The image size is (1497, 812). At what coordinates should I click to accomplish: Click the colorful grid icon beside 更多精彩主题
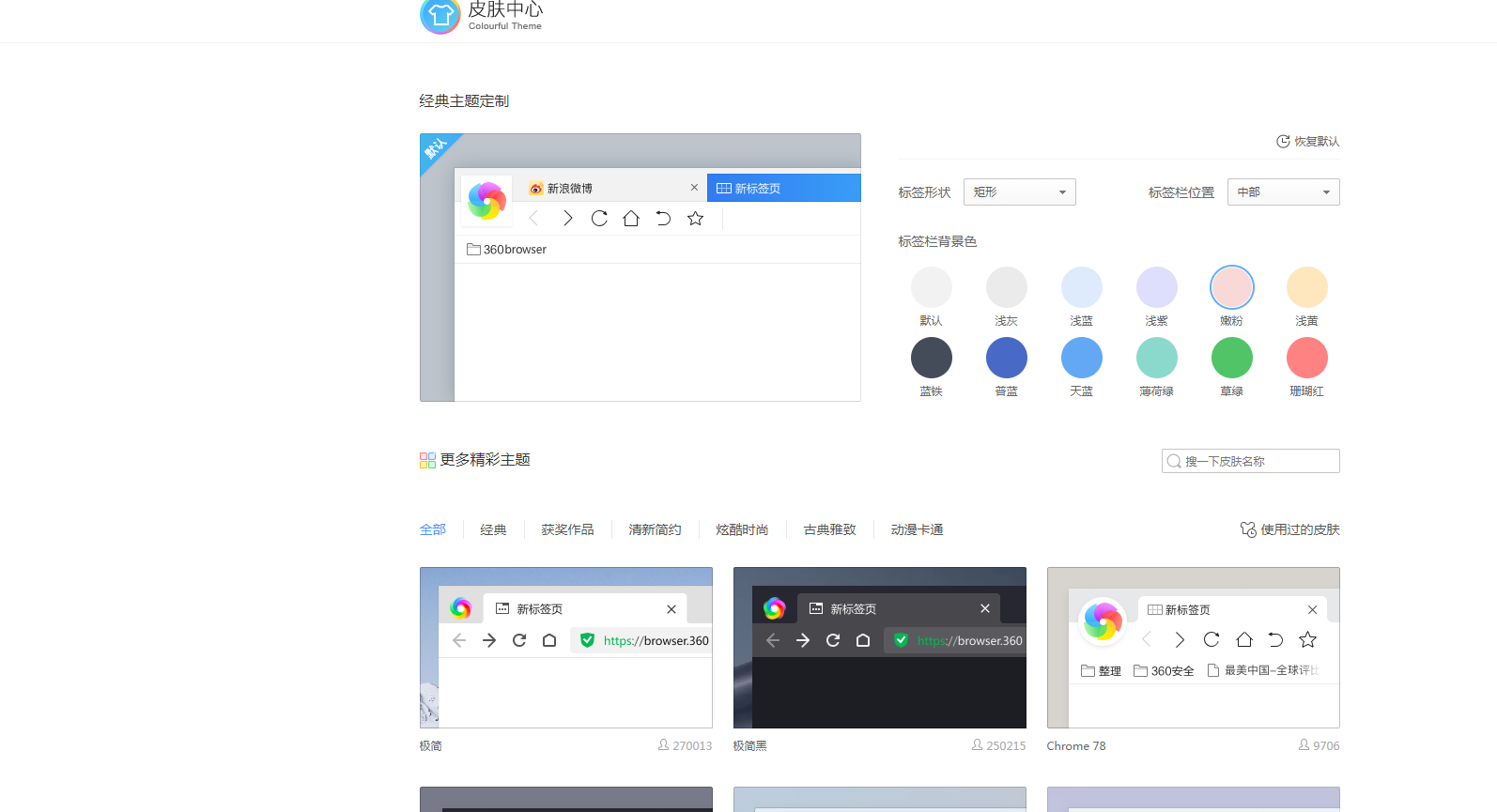pos(427,460)
